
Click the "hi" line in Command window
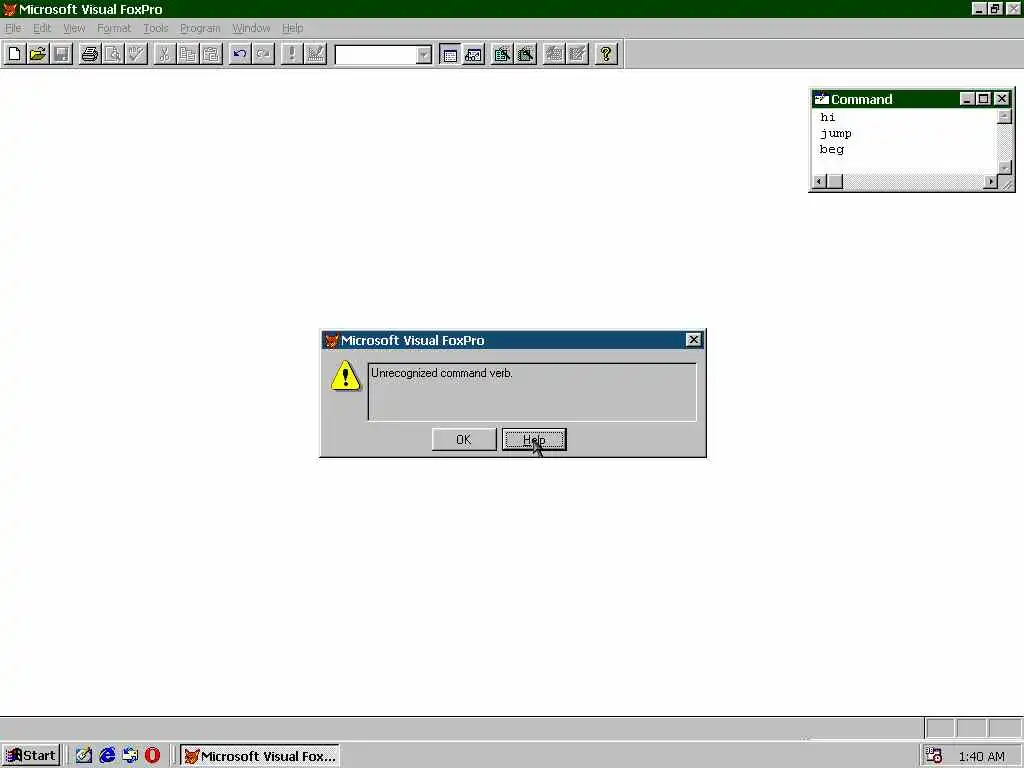point(827,118)
